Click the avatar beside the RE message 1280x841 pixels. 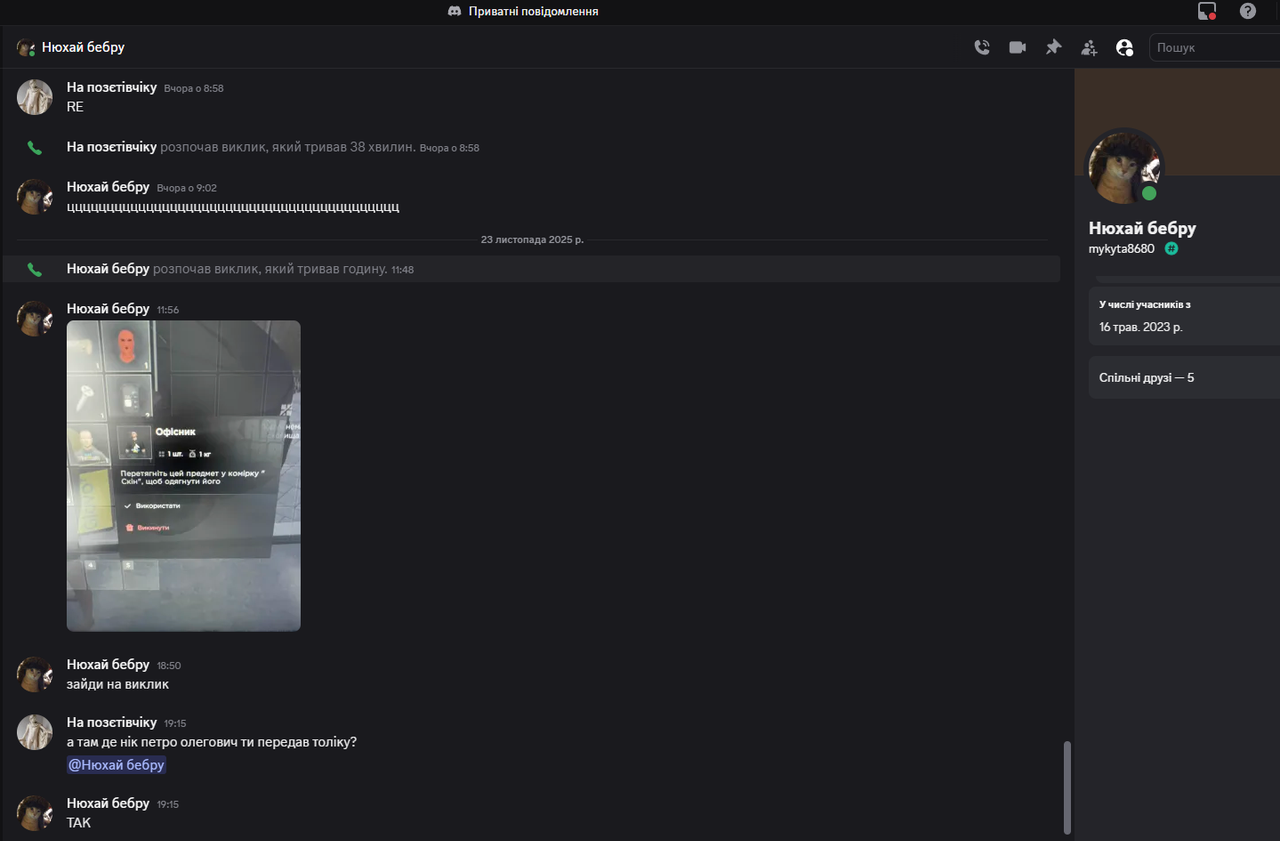click(x=35, y=97)
